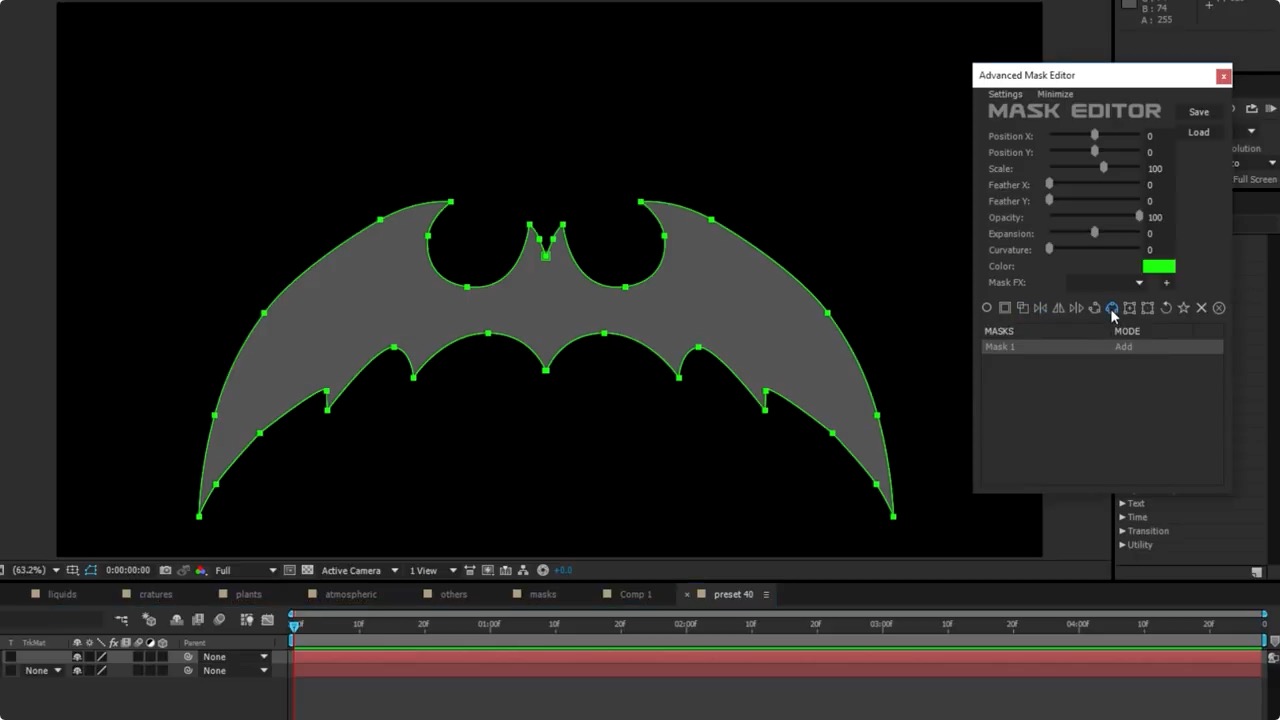The height and width of the screenshot is (720, 1280).
Task: Delete the mask with the X icon
Action: pos(1201,308)
